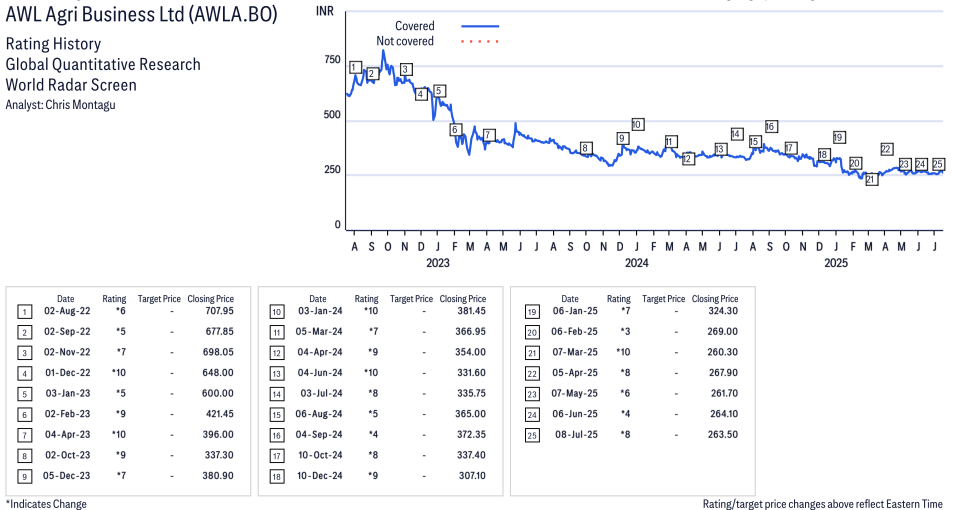Viewport: 954px width, 510px height.
Task: Select closing price 366.95
Action: pos(471,332)
